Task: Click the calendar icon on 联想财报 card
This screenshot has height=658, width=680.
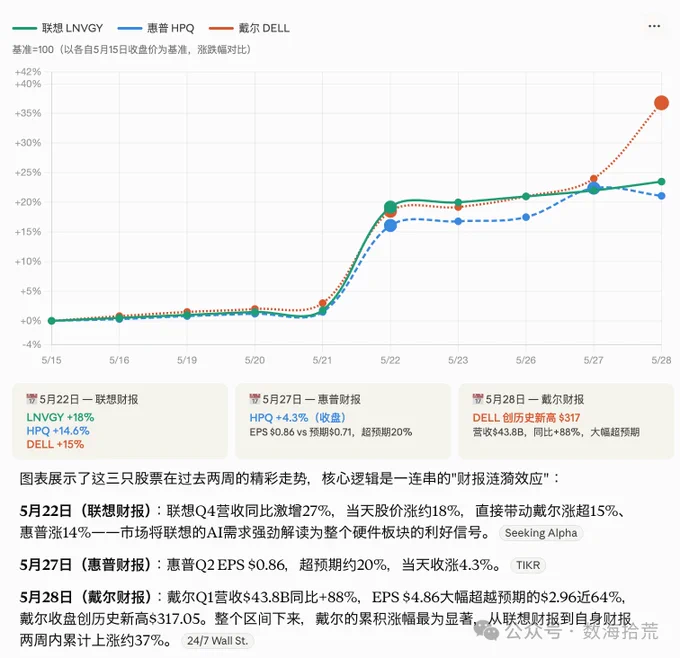Action: pyautogui.click(x=32, y=399)
